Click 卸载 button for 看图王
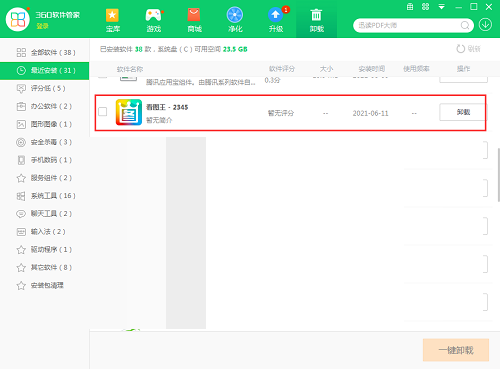 point(463,112)
